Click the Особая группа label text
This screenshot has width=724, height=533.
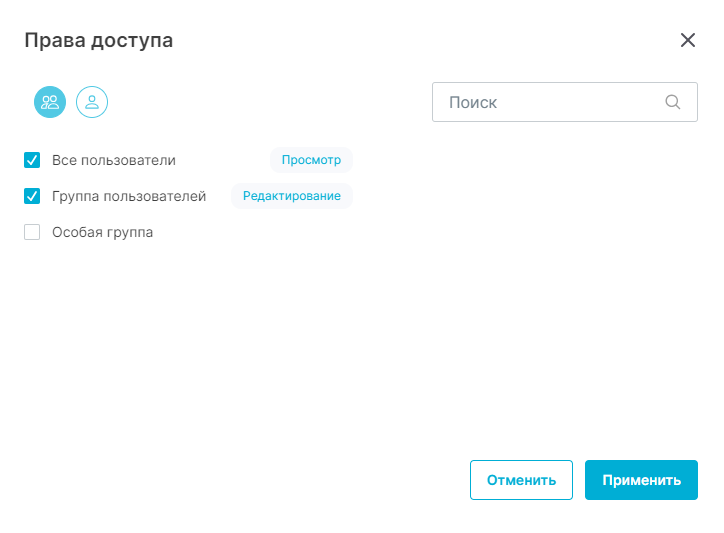coord(102,232)
